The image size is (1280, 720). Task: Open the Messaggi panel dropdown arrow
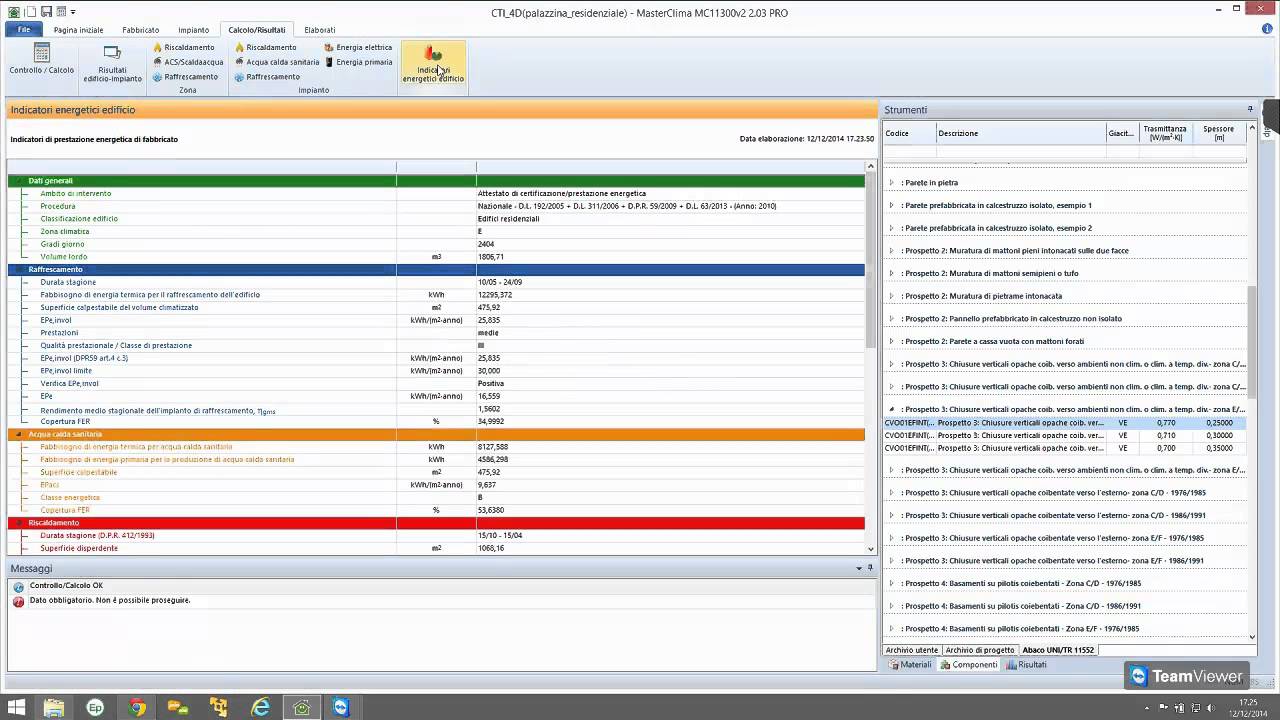(x=858, y=568)
